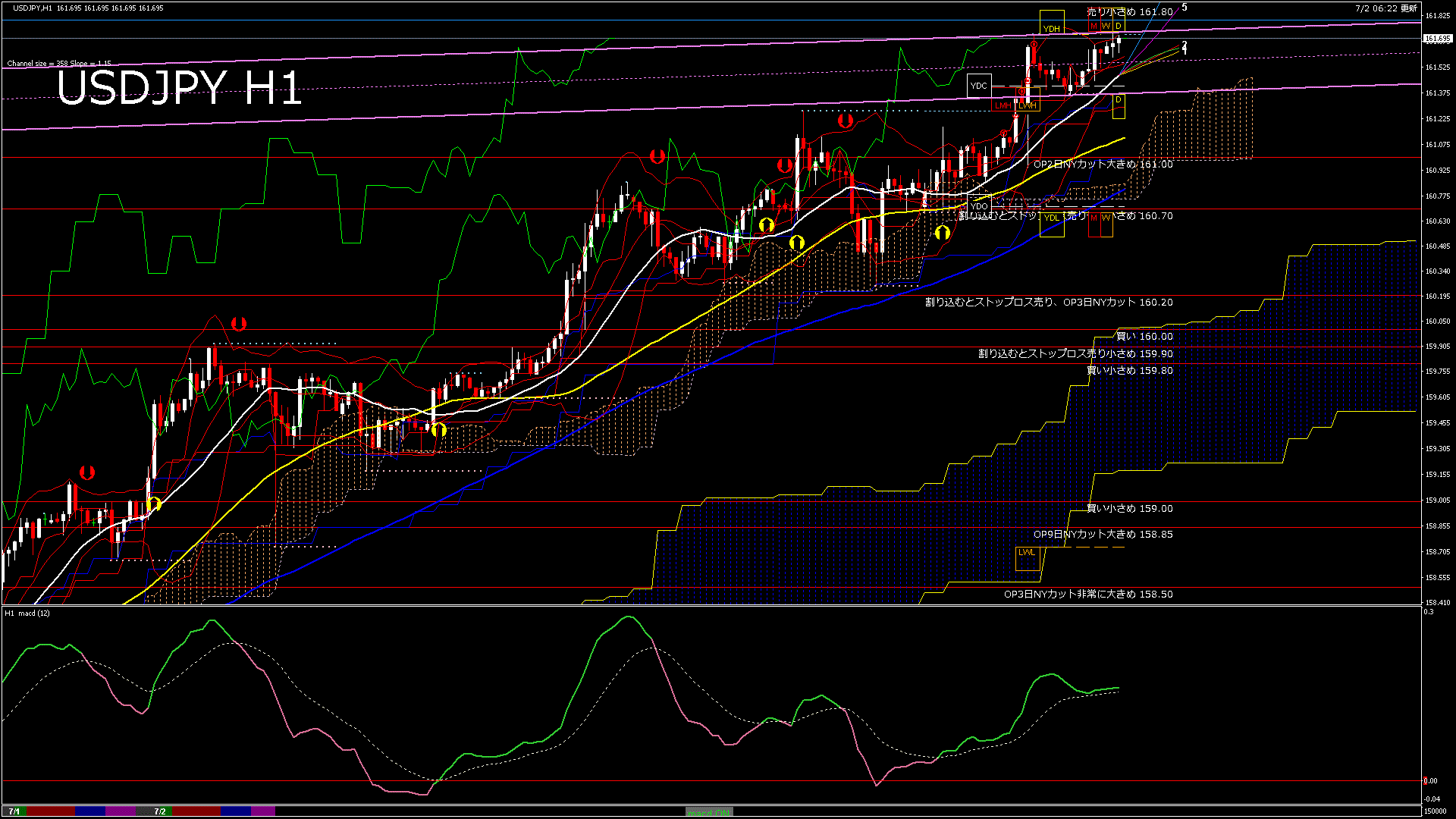Screen dimensions: 1456x819
Task: Click the current price tag 161.695
Action: point(1437,38)
